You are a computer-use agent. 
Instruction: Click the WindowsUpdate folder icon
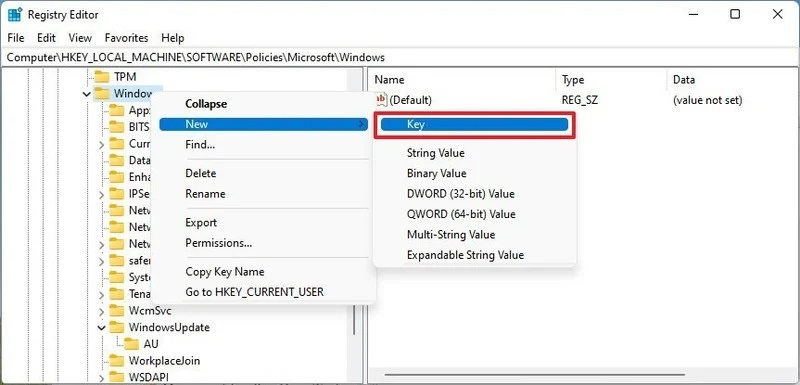[x=117, y=327]
